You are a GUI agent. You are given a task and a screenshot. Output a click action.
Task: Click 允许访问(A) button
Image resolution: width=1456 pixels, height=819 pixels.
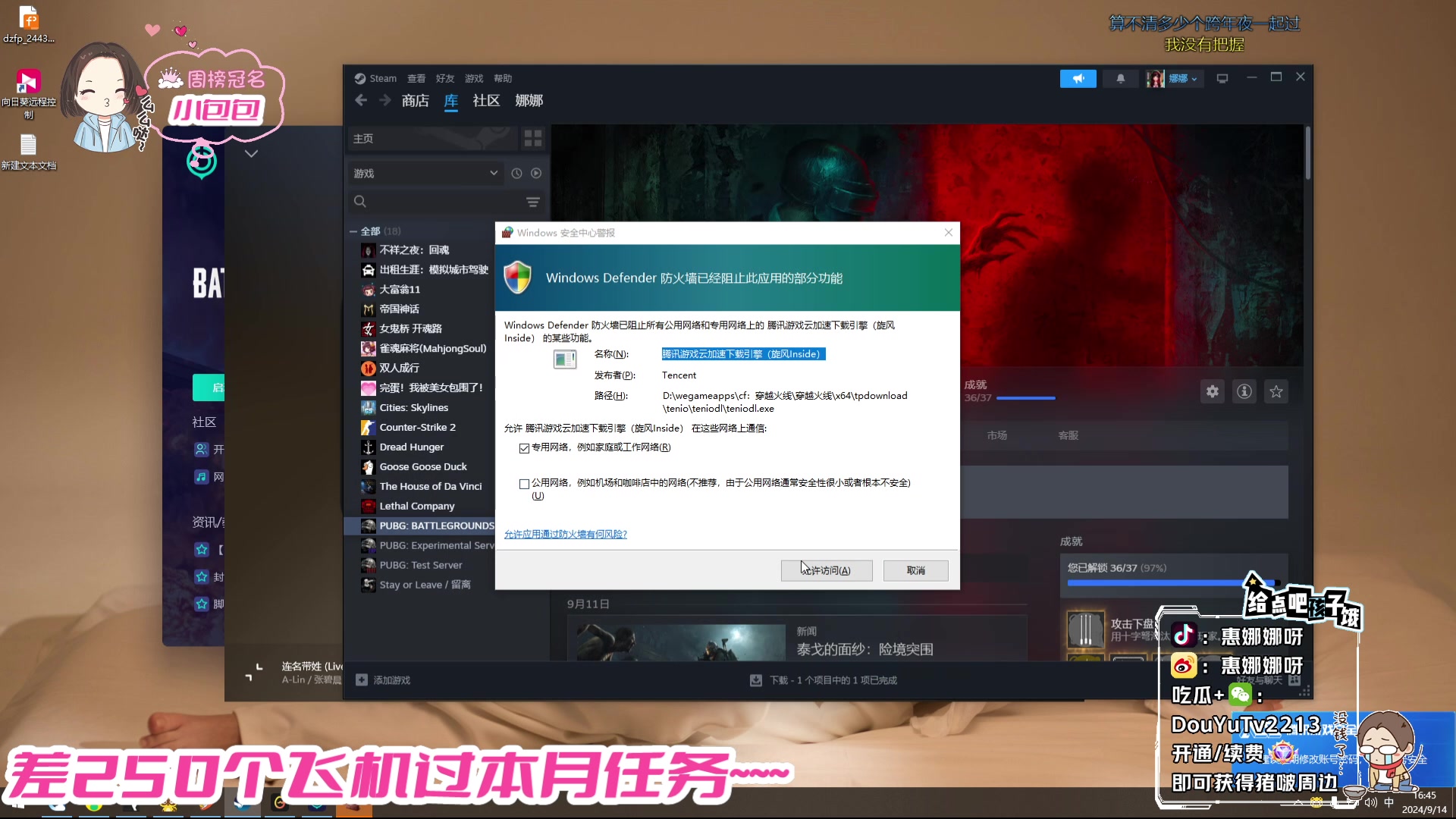[827, 570]
